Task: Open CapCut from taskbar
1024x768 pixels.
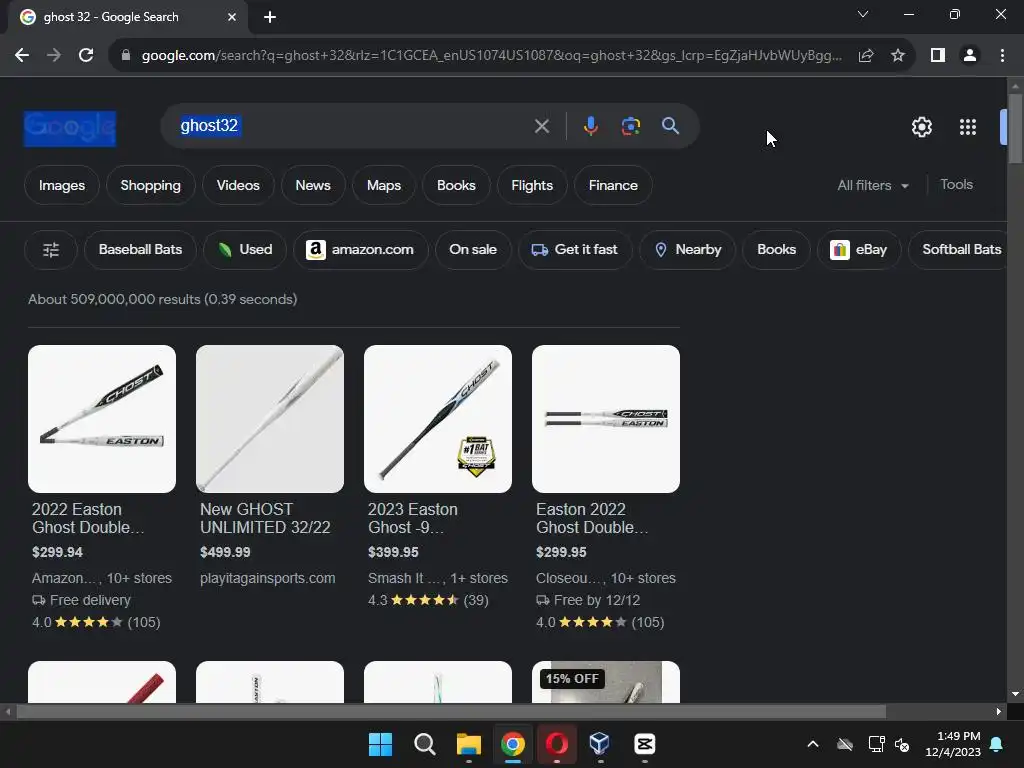Action: pos(644,744)
